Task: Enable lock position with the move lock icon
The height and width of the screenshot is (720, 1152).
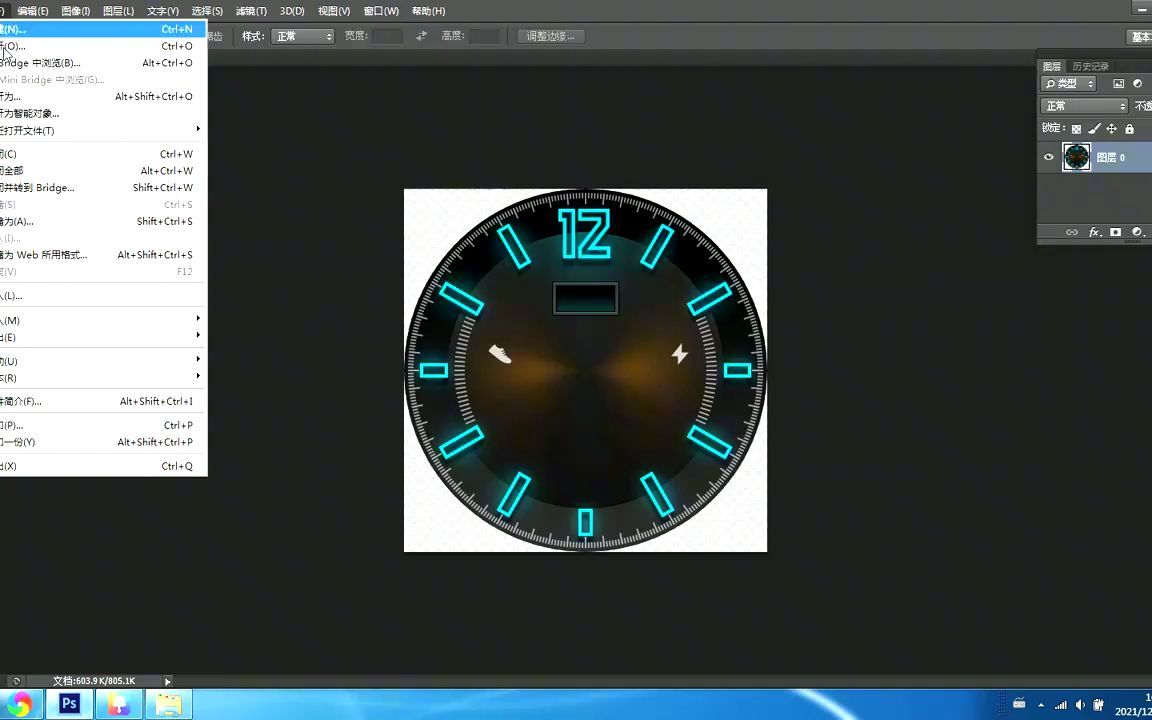Action: 1111,129
